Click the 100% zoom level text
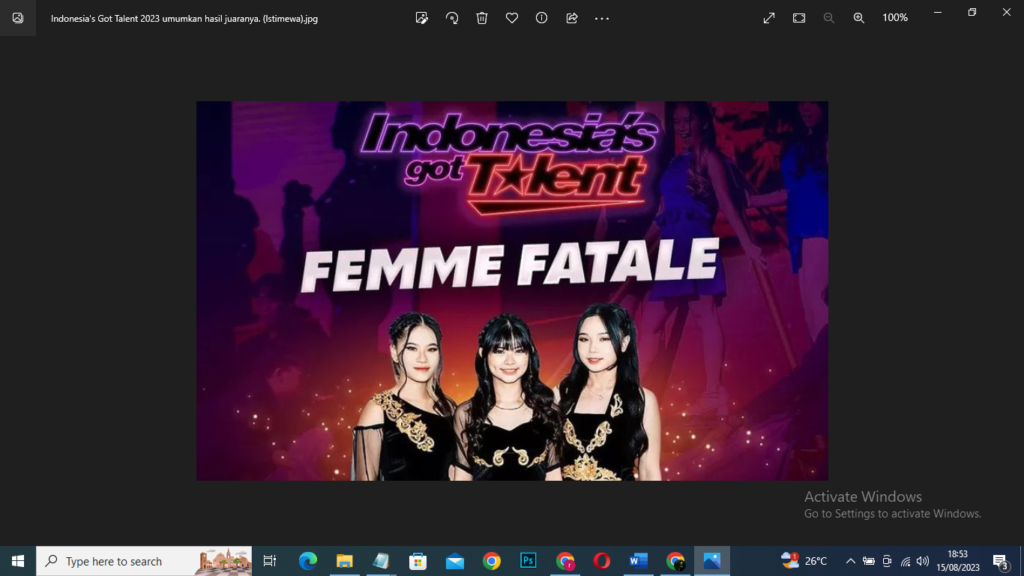1024x576 pixels. [895, 18]
